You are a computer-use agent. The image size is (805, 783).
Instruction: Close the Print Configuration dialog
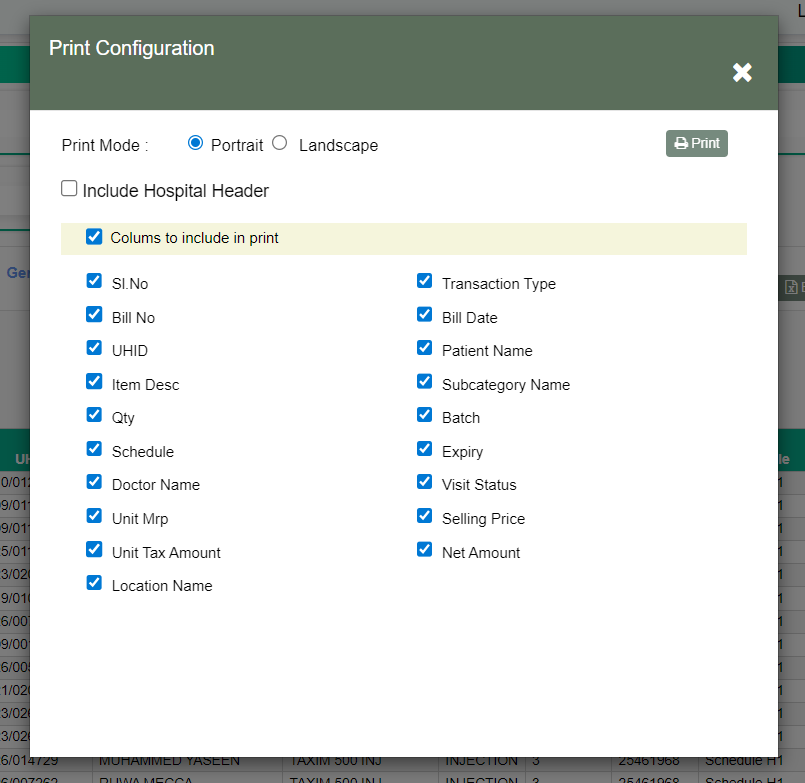tap(742, 72)
